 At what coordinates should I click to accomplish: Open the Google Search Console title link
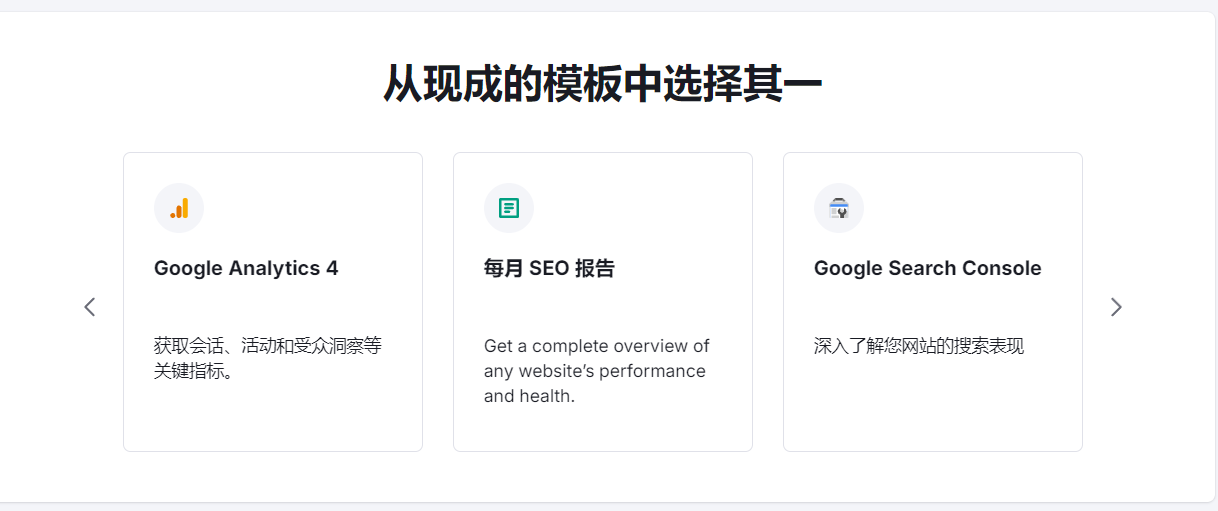(x=927, y=268)
